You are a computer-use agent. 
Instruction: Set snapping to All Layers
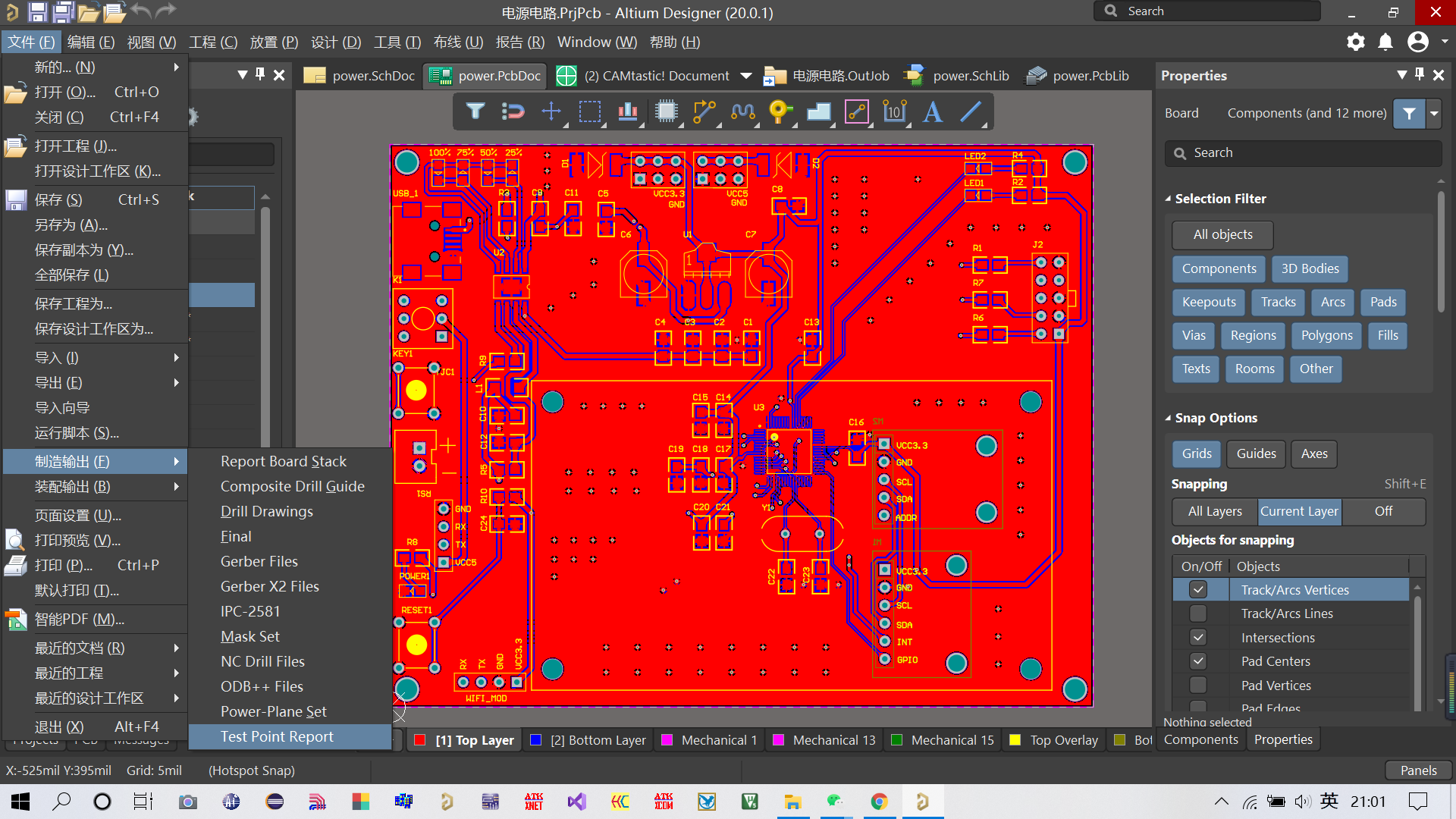point(1214,511)
